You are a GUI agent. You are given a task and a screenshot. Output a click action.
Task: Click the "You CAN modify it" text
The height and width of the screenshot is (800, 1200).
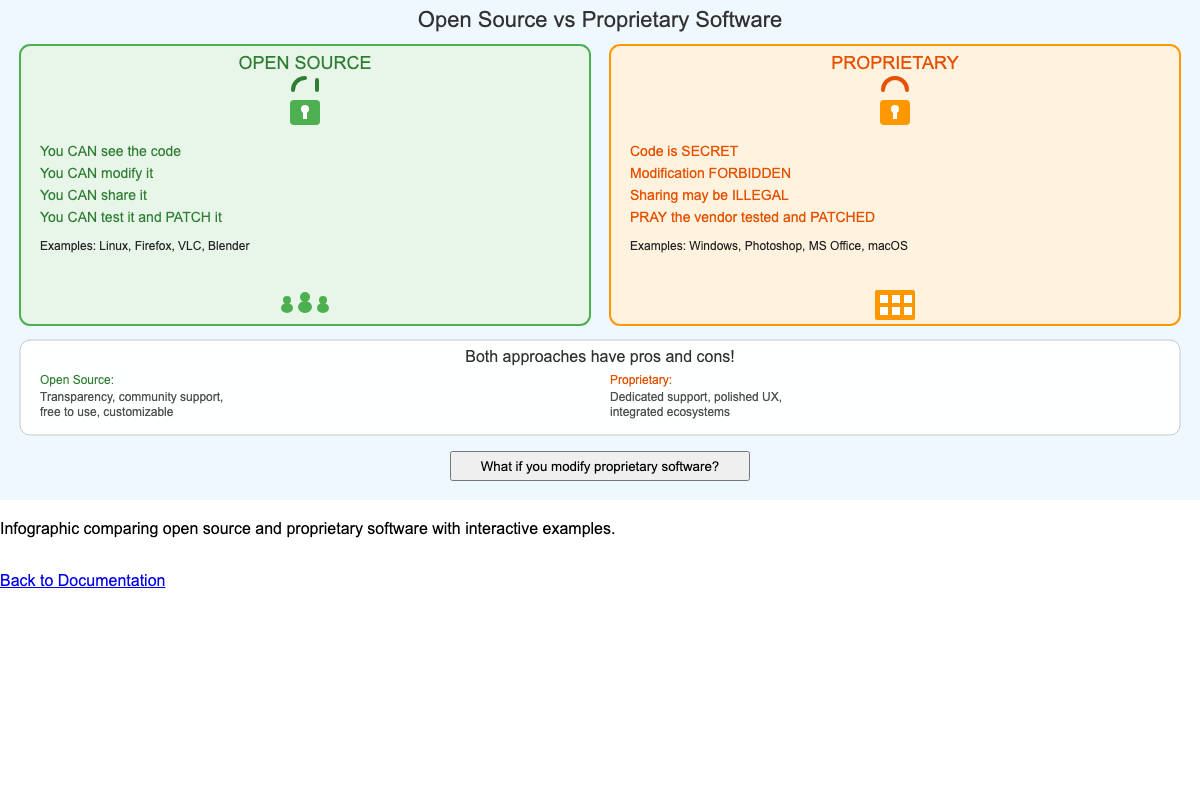(x=96, y=173)
